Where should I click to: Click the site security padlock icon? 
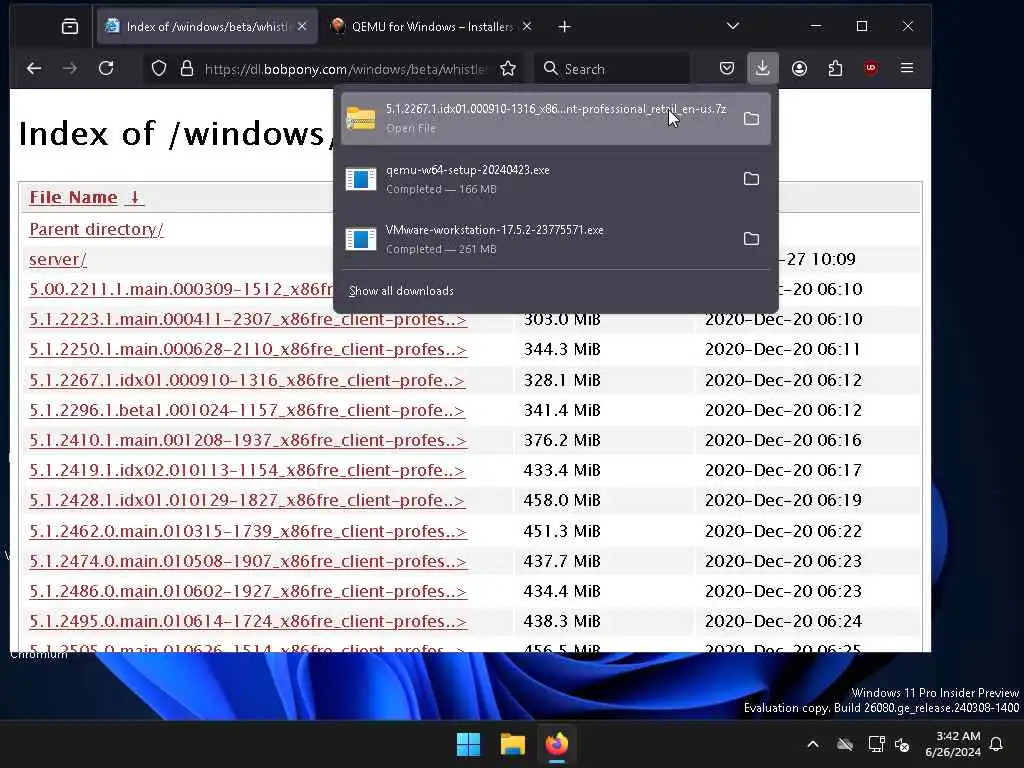click(187, 69)
